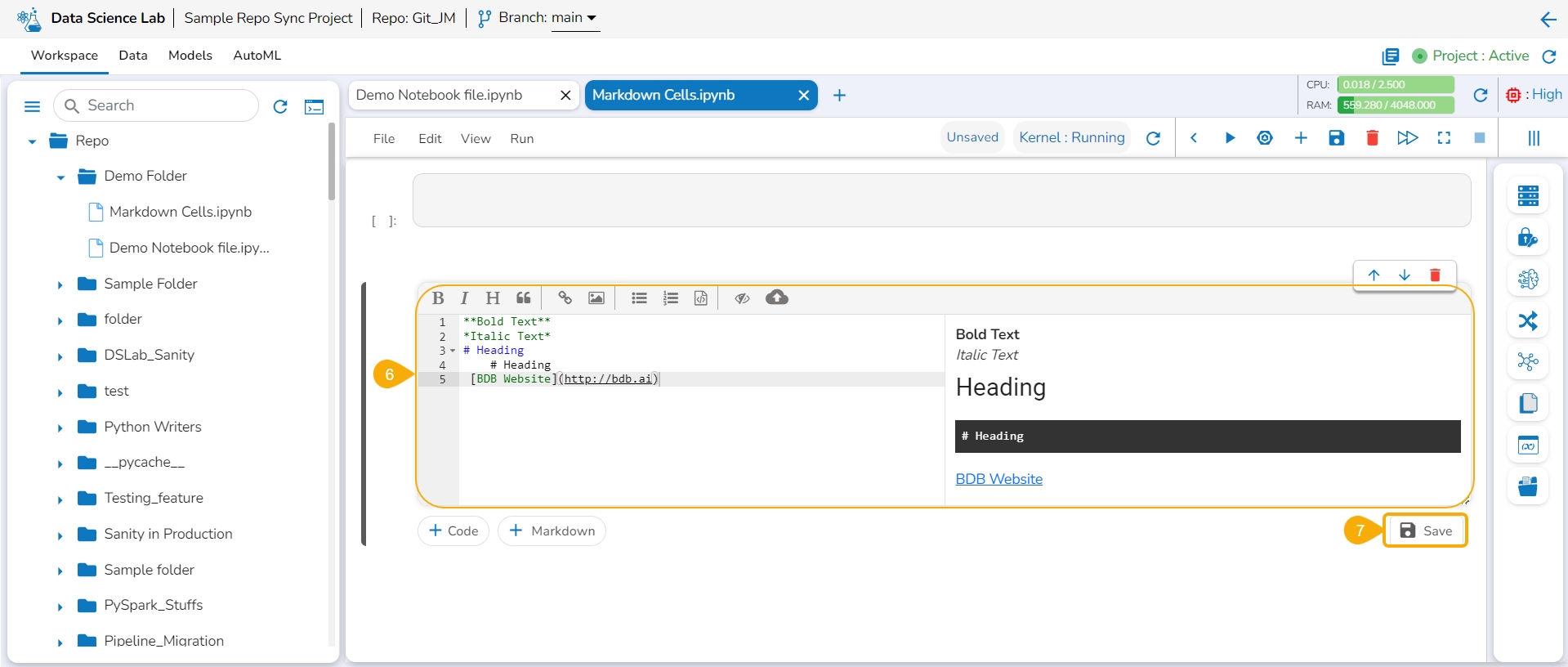The width and height of the screenshot is (1568, 667).
Task: Toggle the markdown preview eye icon
Action: (742, 298)
